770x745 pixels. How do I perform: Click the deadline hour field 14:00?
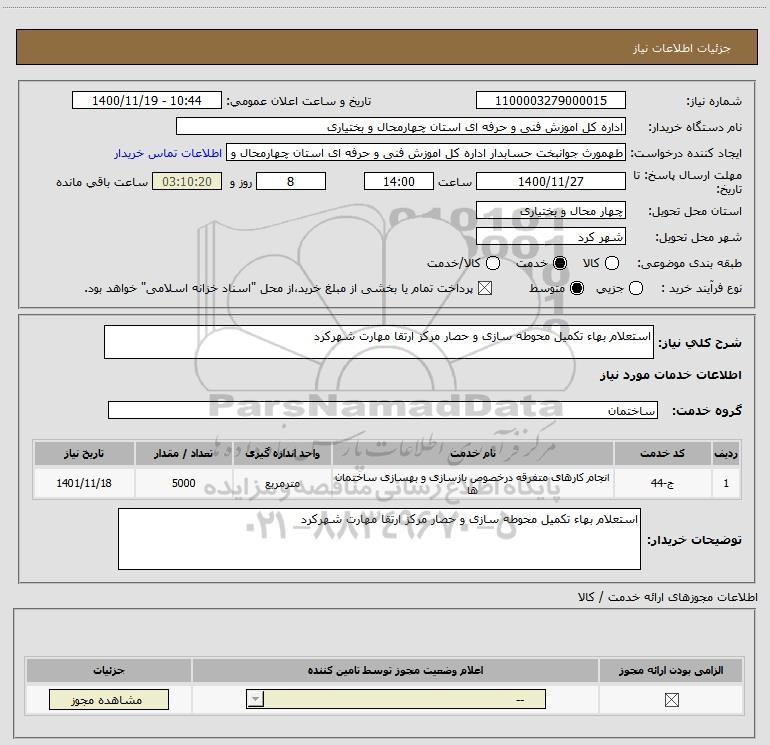[x=399, y=181]
